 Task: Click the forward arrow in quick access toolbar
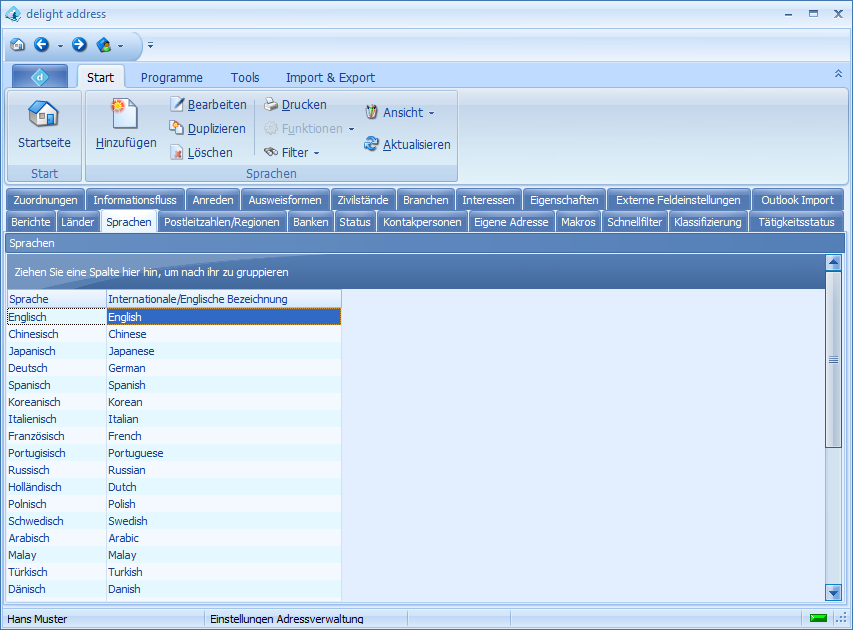coord(79,45)
